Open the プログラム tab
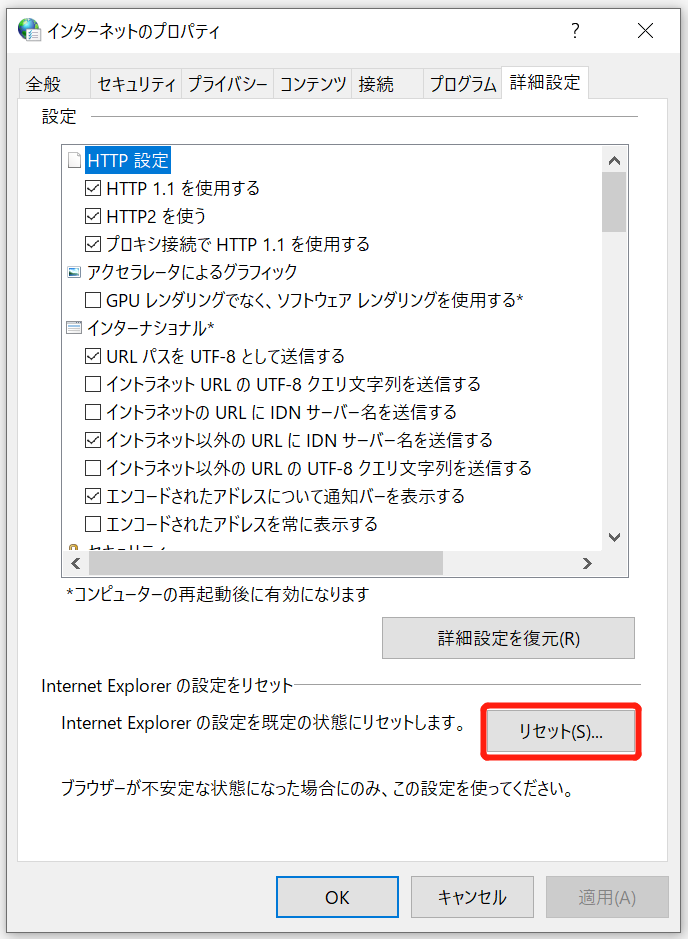This screenshot has height=939, width=688. pos(463,84)
